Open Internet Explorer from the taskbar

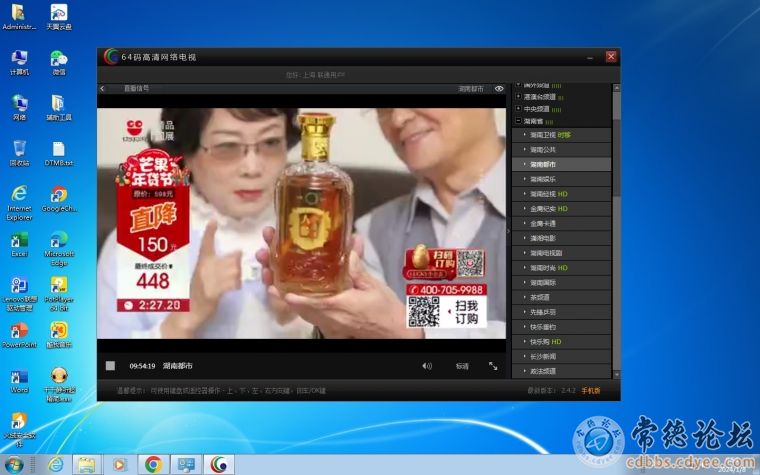pyautogui.click(x=55, y=465)
